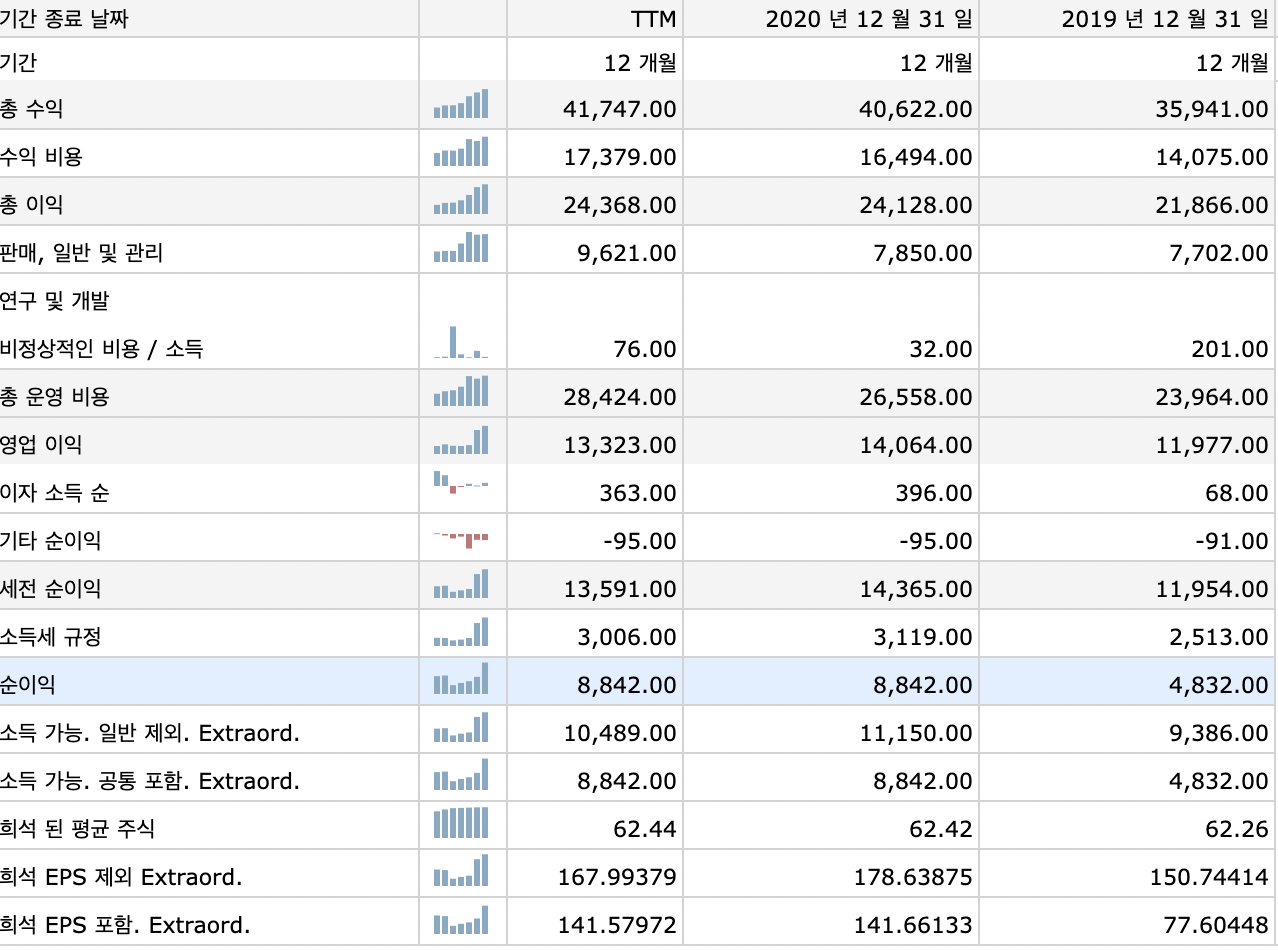Click the 수익 비용 row label
The width and height of the screenshot is (1278, 950).
pos(41,156)
